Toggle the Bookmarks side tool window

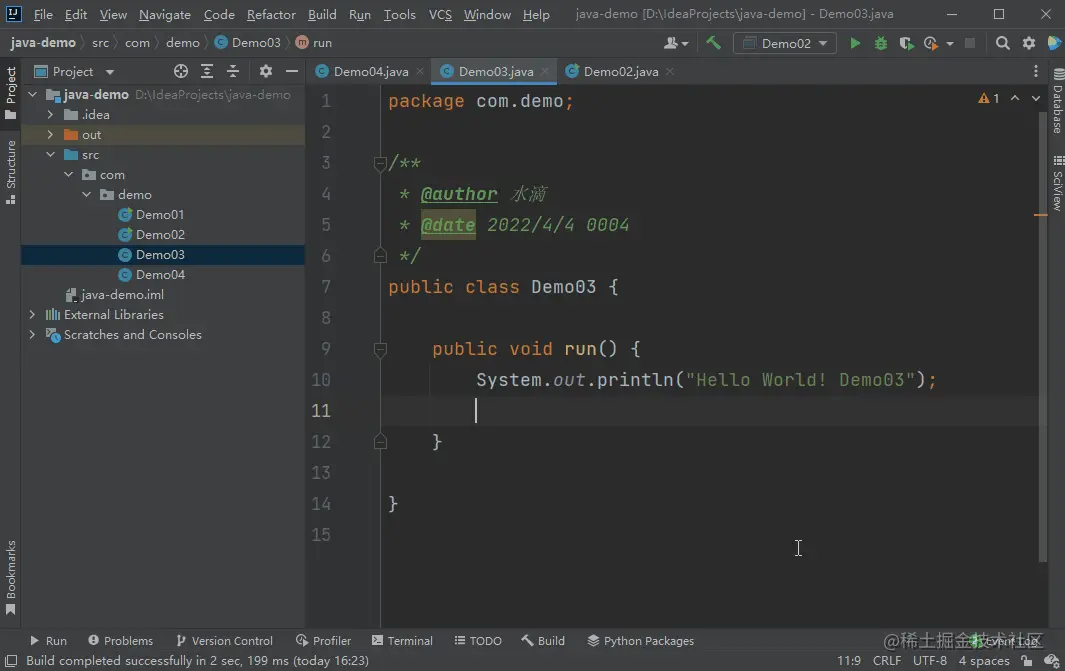coord(11,577)
